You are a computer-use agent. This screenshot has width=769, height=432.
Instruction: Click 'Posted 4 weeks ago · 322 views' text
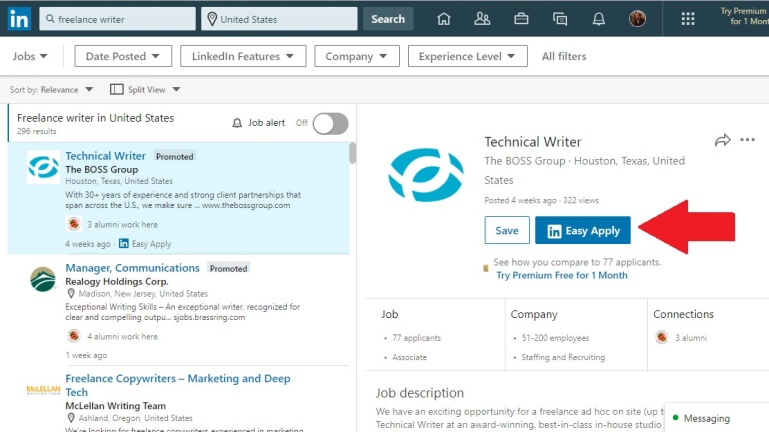tap(541, 201)
